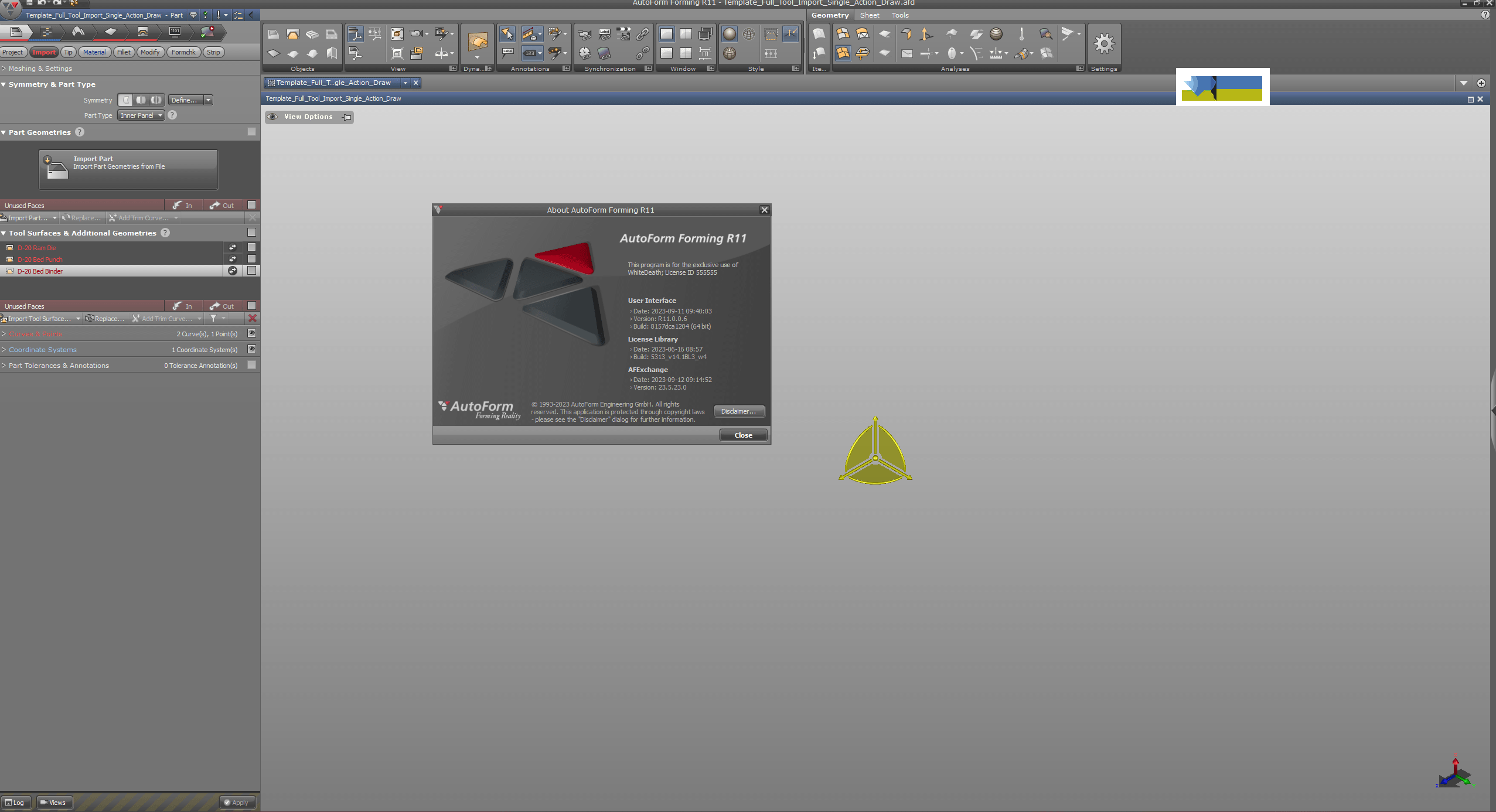Click the Replace button in tool surfaces toolbar
1496x812 pixels.
(105, 319)
